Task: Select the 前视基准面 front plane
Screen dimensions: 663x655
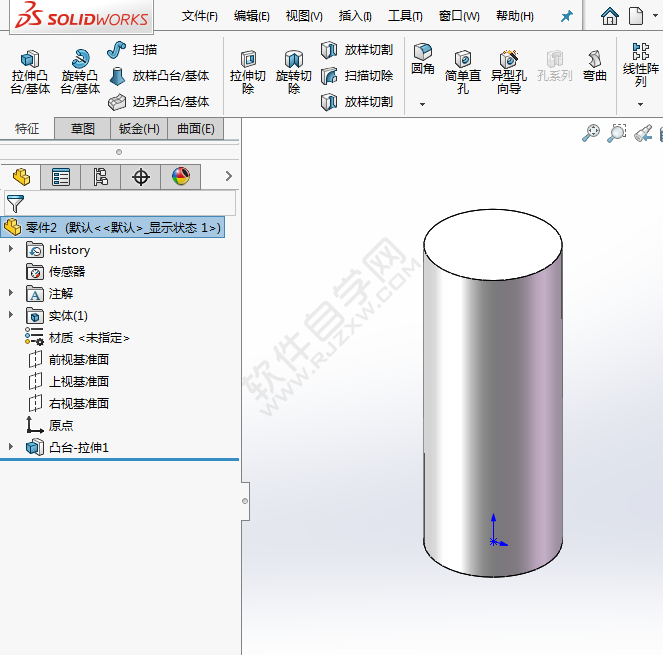Action: coord(68,359)
